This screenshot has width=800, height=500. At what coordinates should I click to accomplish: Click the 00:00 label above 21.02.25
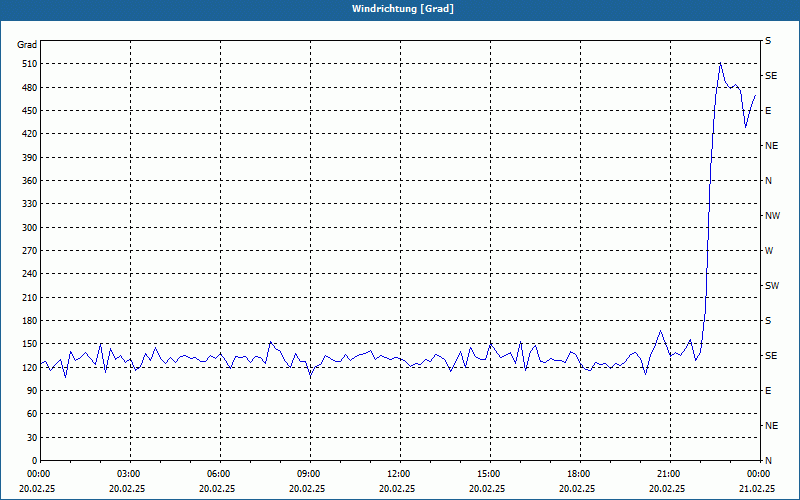pyautogui.click(x=759, y=474)
